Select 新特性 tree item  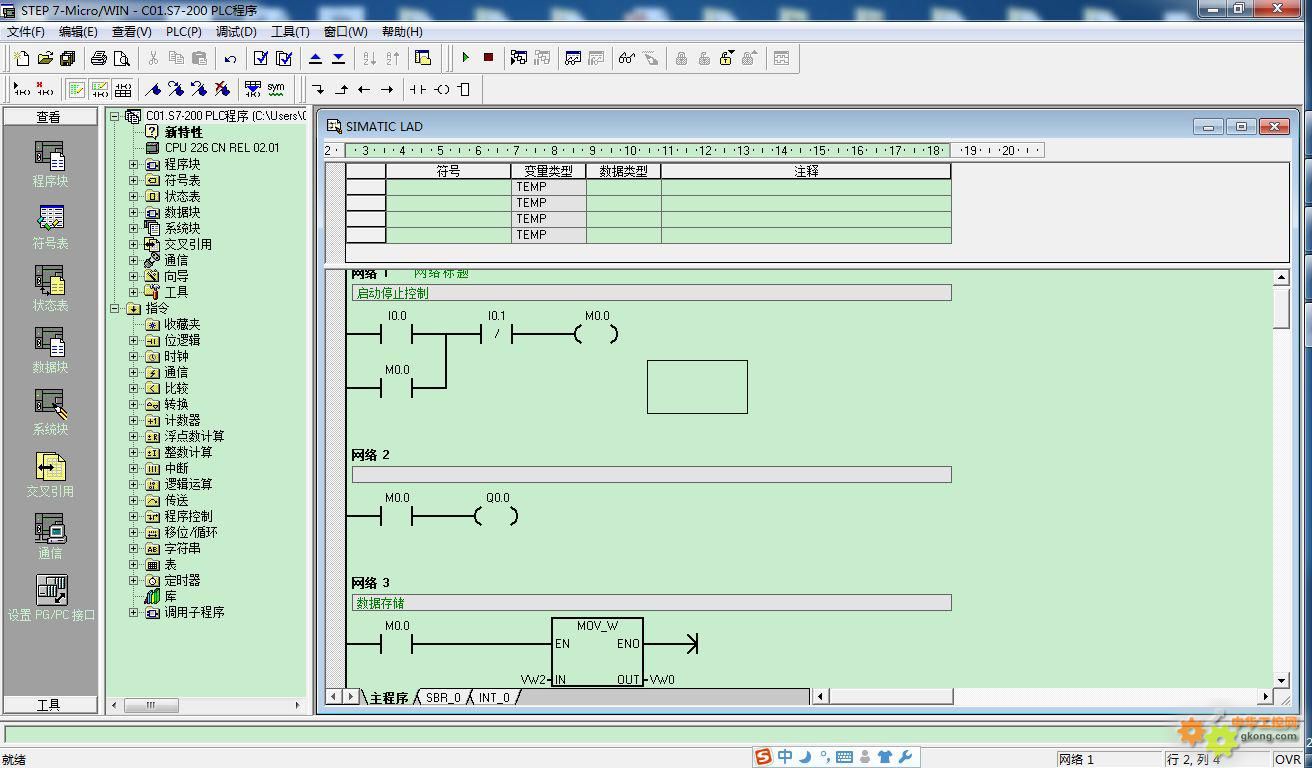click(183, 132)
